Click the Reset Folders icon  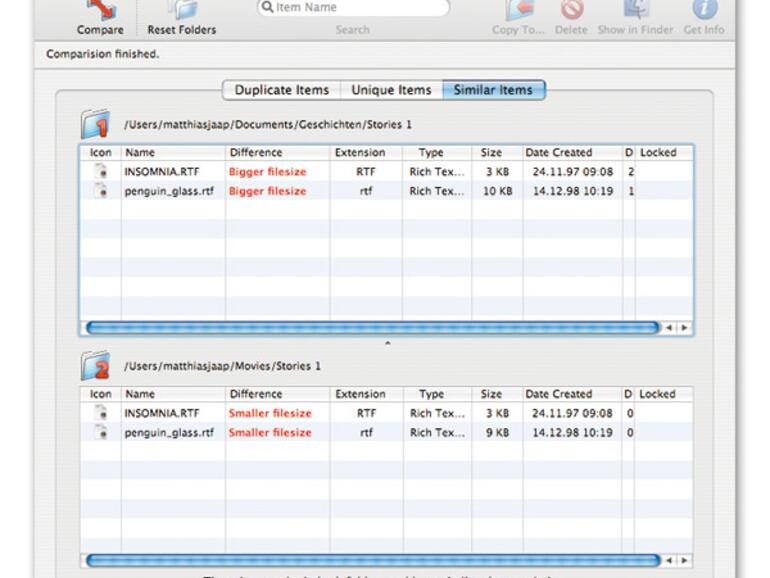181,11
